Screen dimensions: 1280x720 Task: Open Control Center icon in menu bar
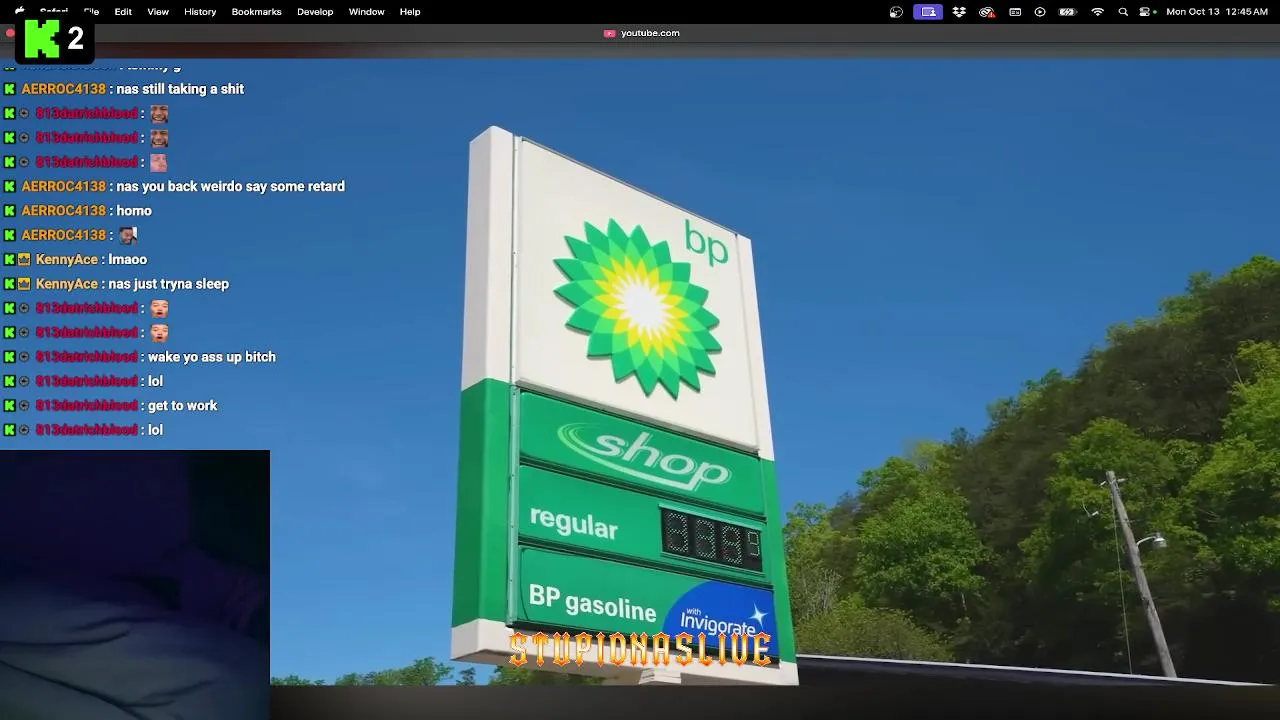[x=1147, y=12]
